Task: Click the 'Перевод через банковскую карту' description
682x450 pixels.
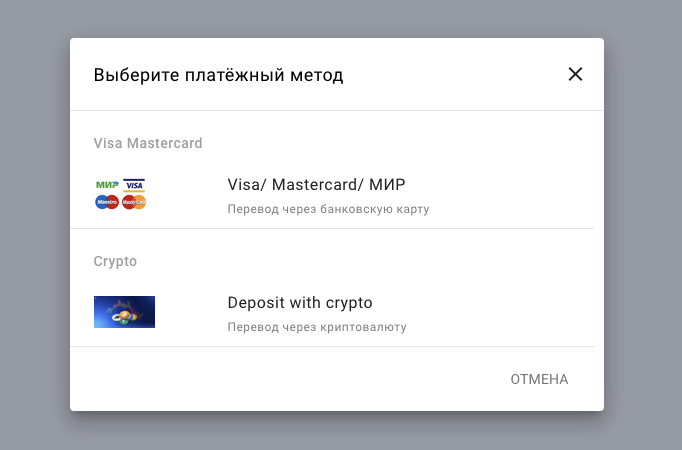Action: tap(328, 209)
